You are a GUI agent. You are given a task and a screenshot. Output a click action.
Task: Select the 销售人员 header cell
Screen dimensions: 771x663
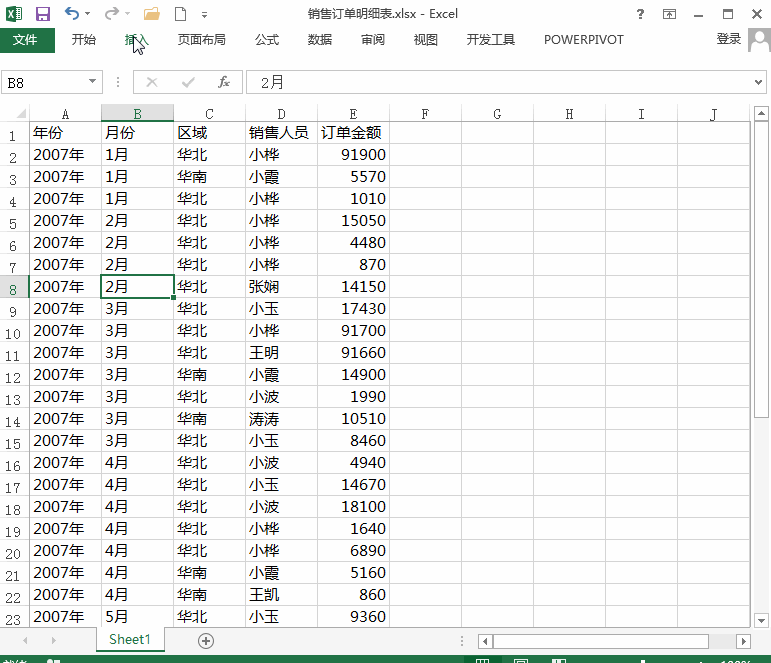[281, 132]
